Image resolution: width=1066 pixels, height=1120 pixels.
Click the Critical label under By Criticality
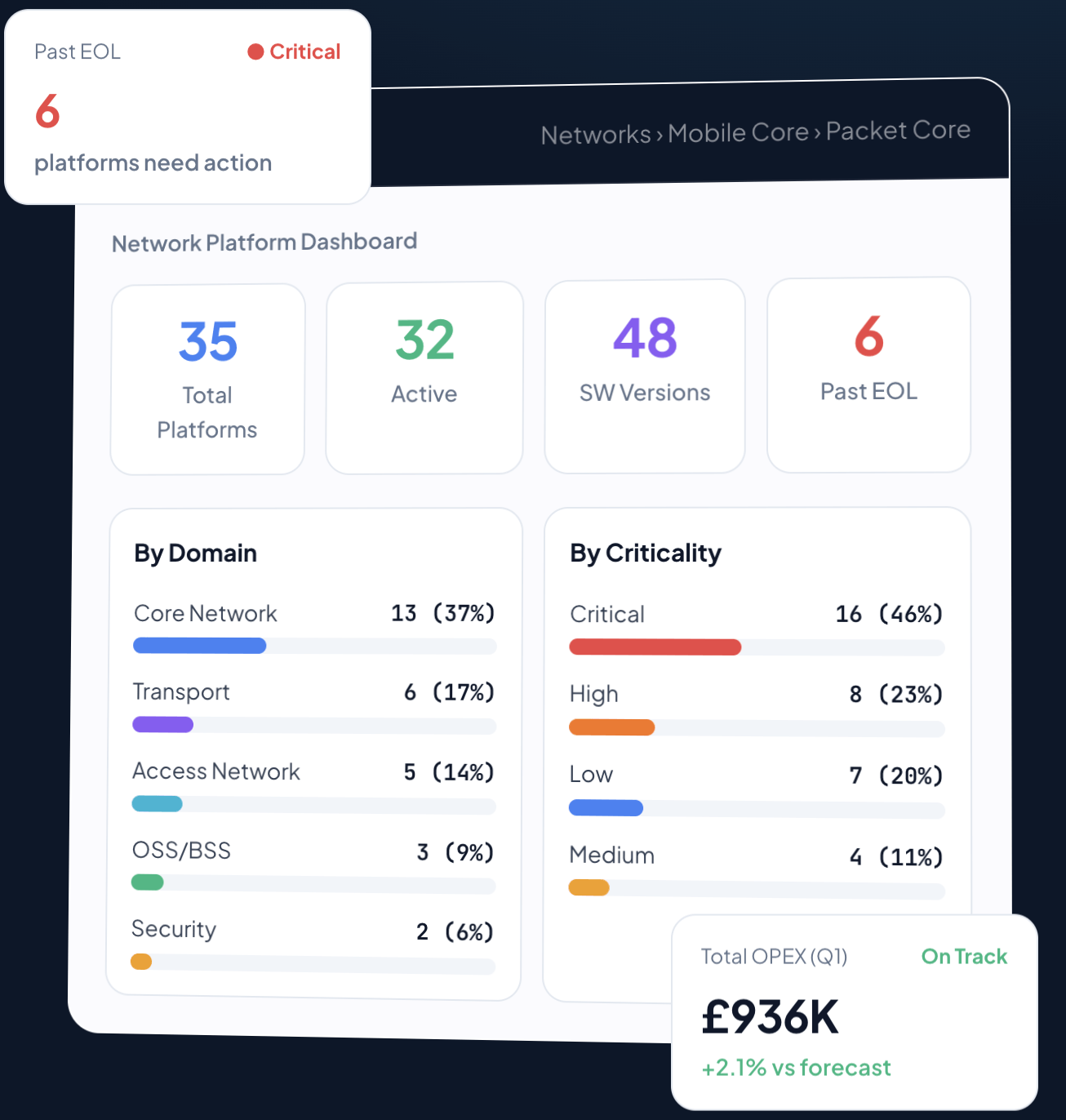(x=607, y=615)
